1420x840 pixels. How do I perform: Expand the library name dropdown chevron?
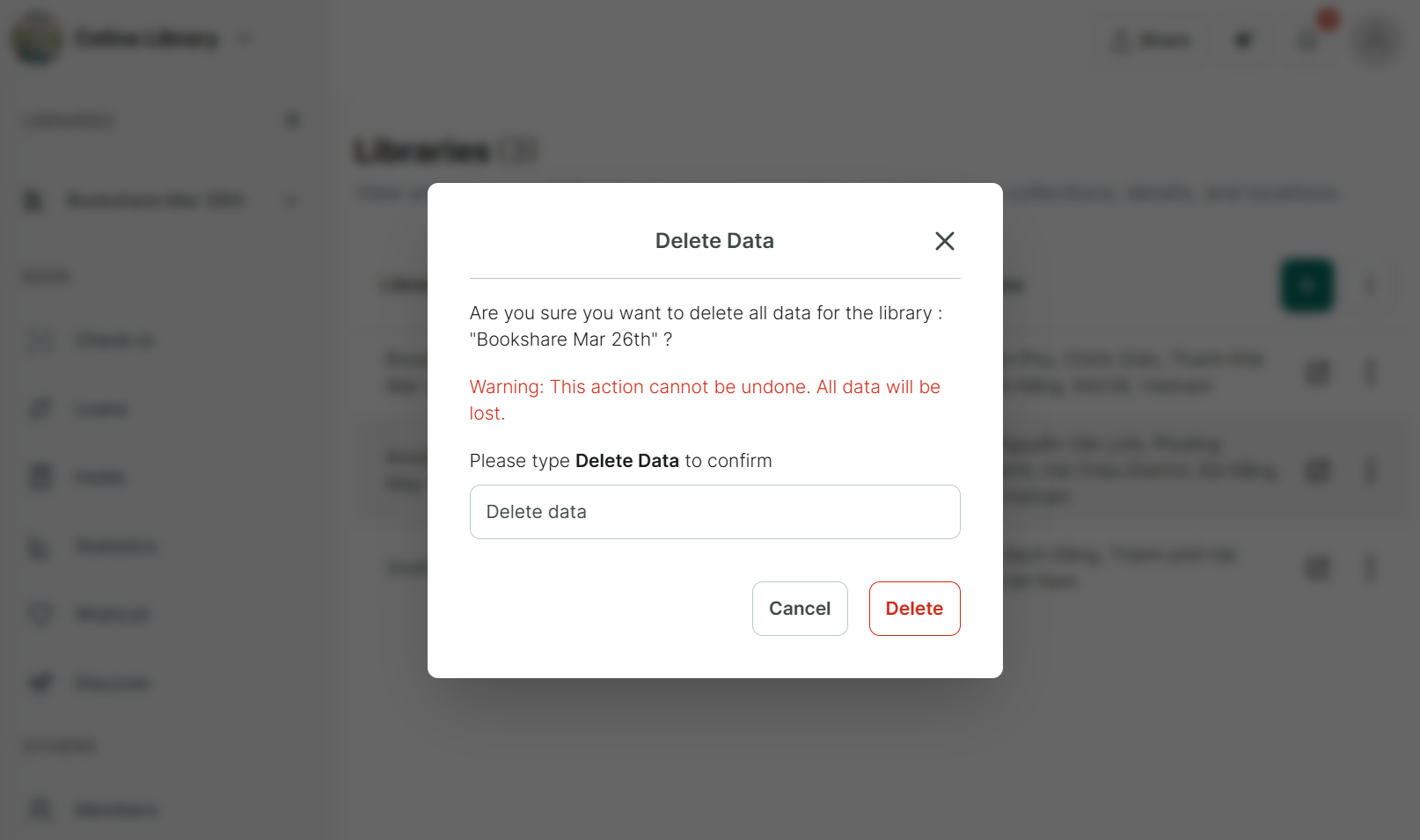point(245,39)
